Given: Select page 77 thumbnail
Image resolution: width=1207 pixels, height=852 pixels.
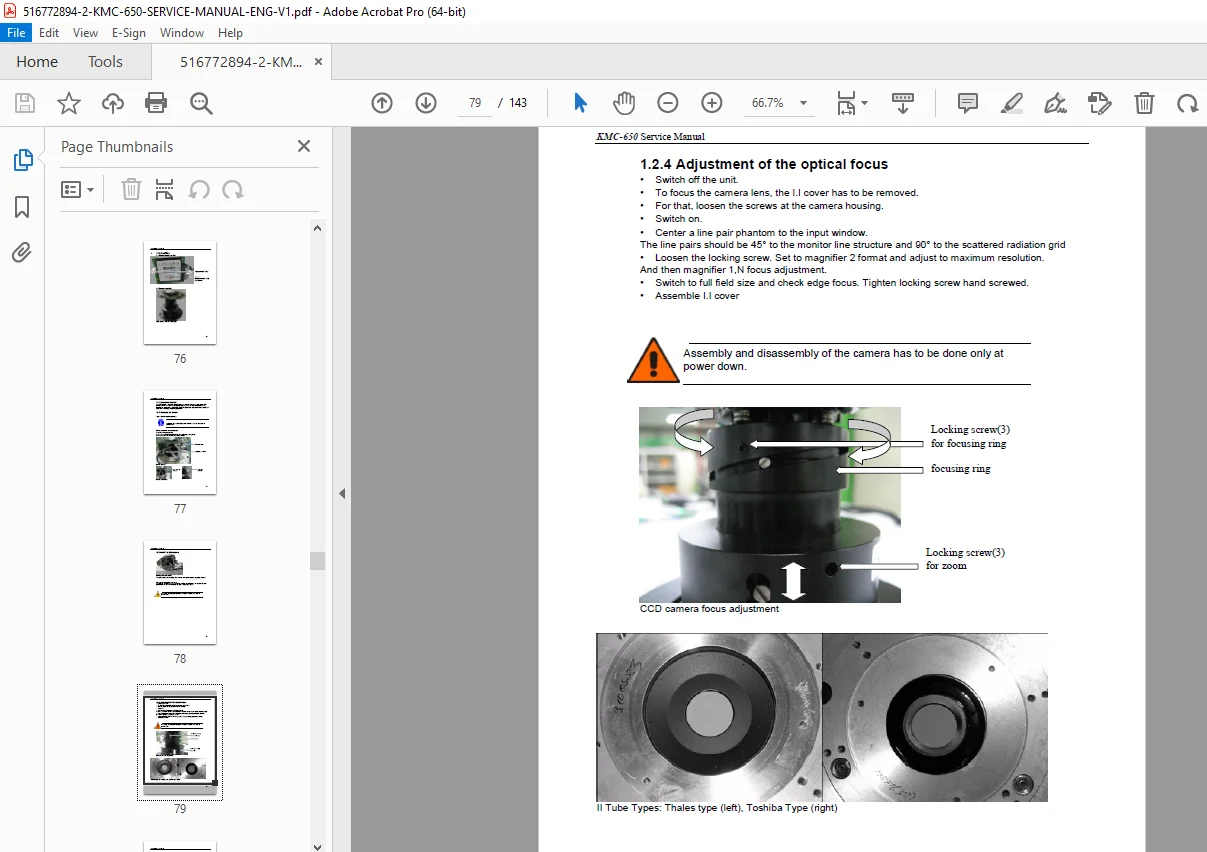Looking at the screenshot, I should (x=180, y=443).
